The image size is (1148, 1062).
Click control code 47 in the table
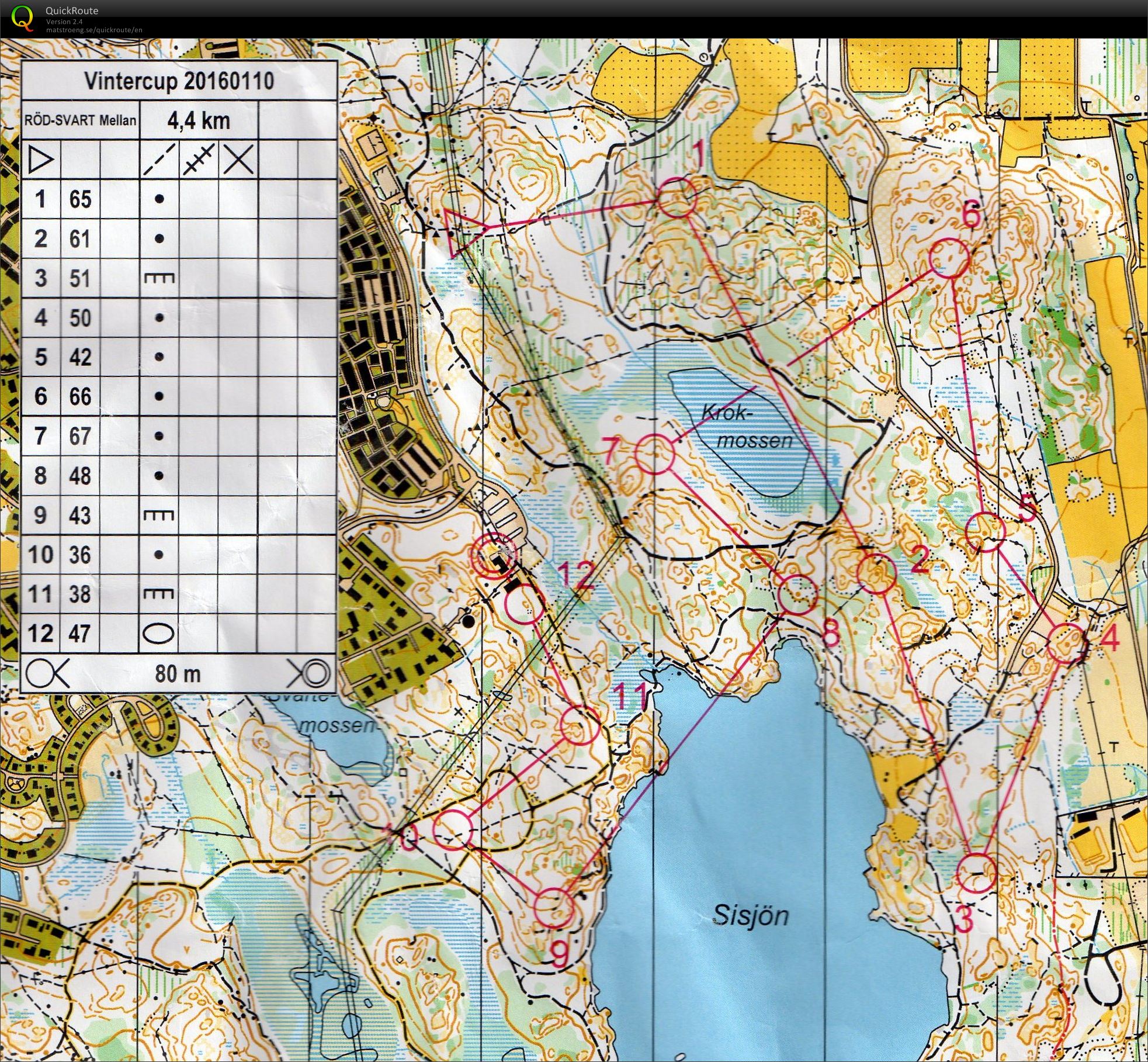[80, 634]
